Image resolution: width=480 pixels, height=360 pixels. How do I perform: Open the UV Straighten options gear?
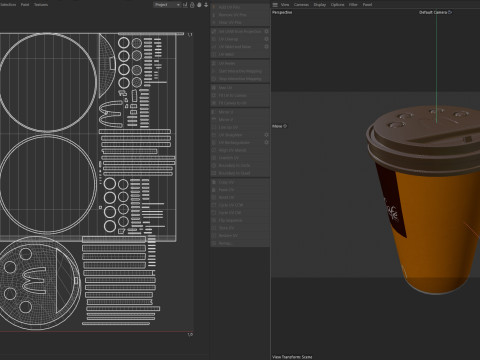[x=266, y=135]
